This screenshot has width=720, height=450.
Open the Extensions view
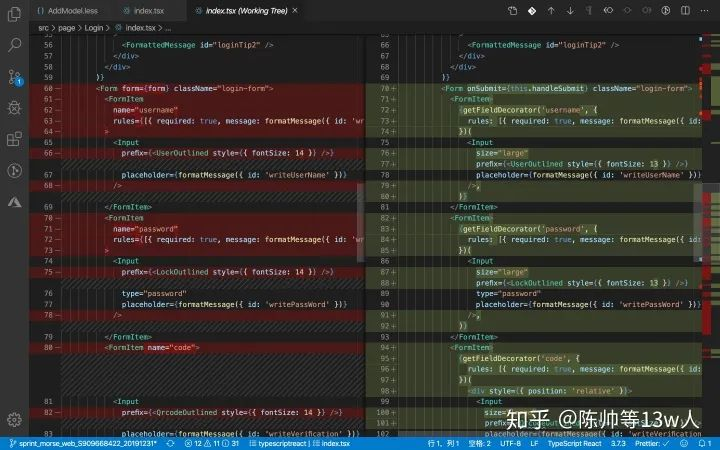[x=14, y=139]
